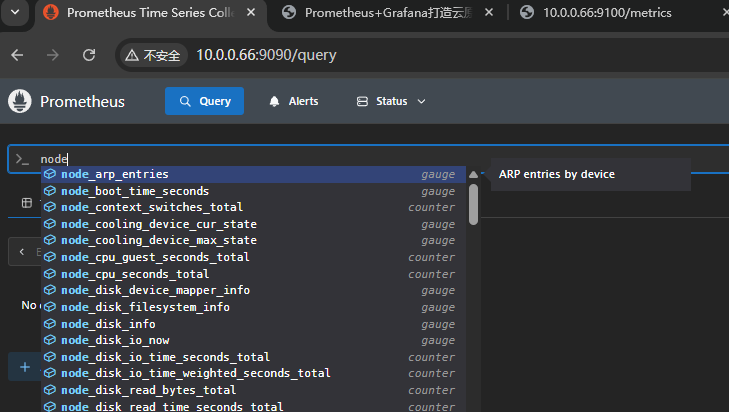This screenshot has height=412, width=729.
Task: Open the Query page button
Action: [x=204, y=101]
